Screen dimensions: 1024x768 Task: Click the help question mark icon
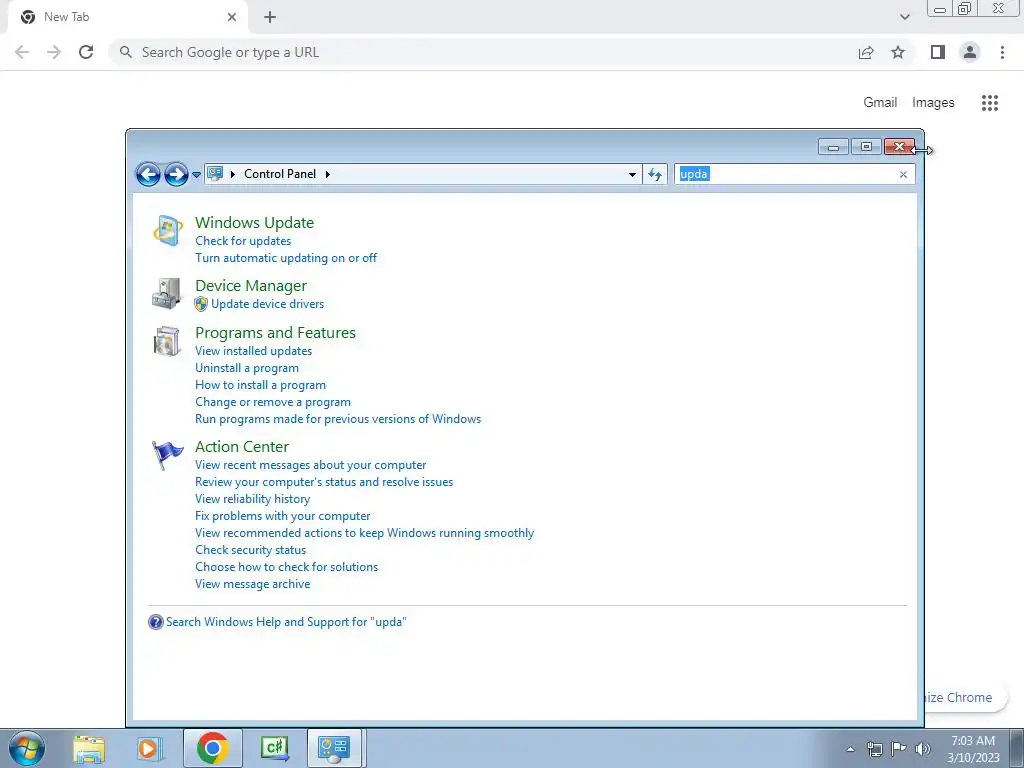coord(155,622)
